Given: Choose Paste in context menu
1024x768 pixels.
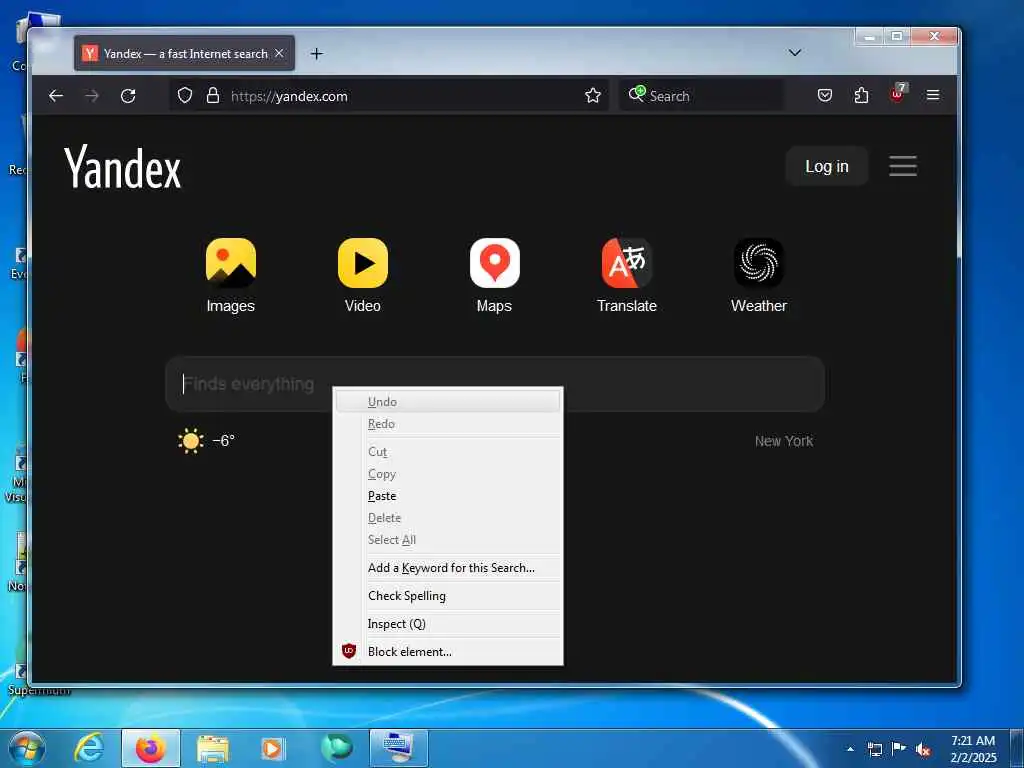Looking at the screenshot, I should (448, 496).
